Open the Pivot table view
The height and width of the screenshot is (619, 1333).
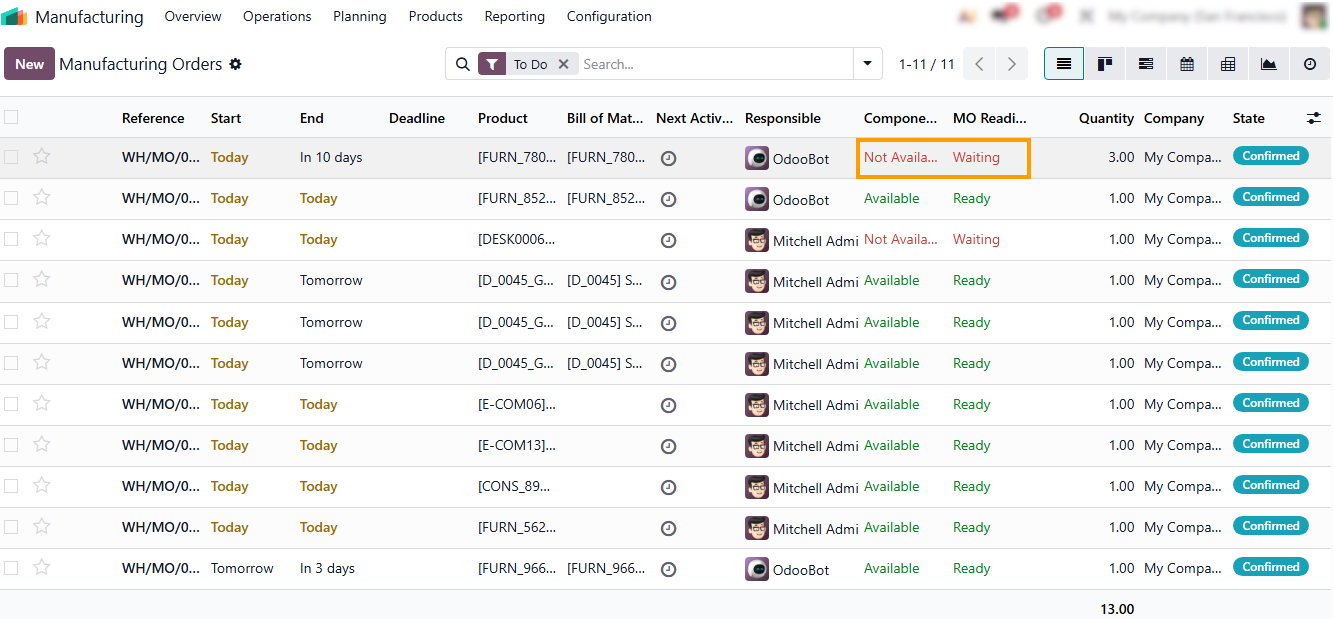(x=1228, y=64)
